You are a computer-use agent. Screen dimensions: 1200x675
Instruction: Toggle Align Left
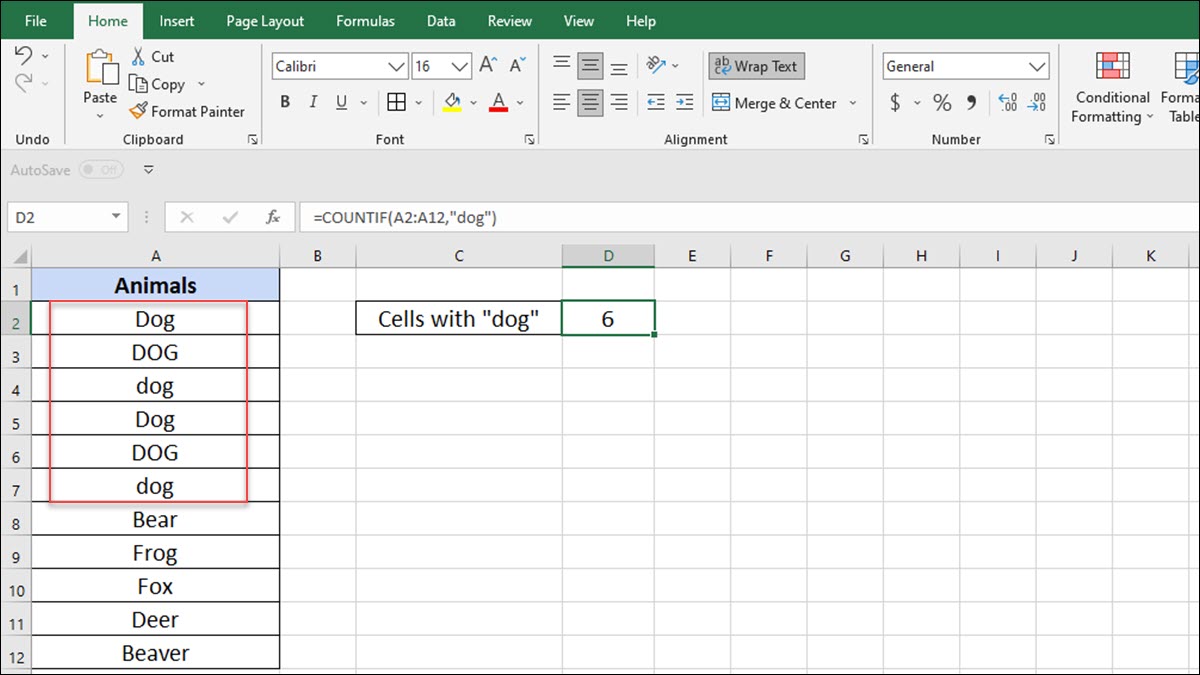click(562, 102)
